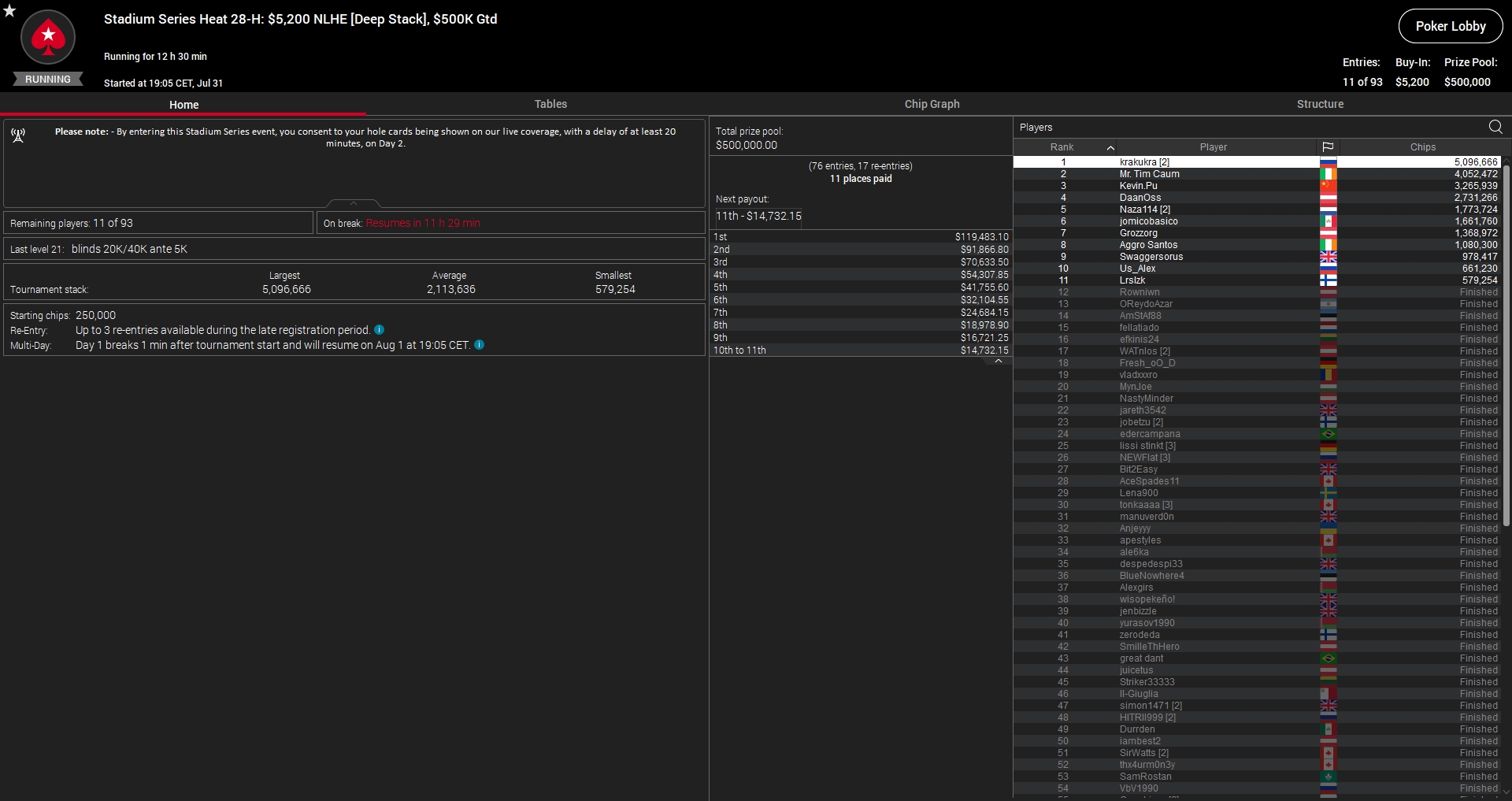This screenshot has width=1512, height=801.
Task: Click the flag icon beside Kevin.Pu
Action: [1329, 186]
